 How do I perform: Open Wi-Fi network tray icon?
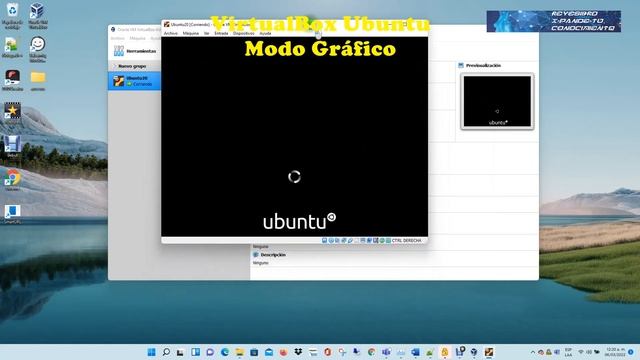pos(580,352)
